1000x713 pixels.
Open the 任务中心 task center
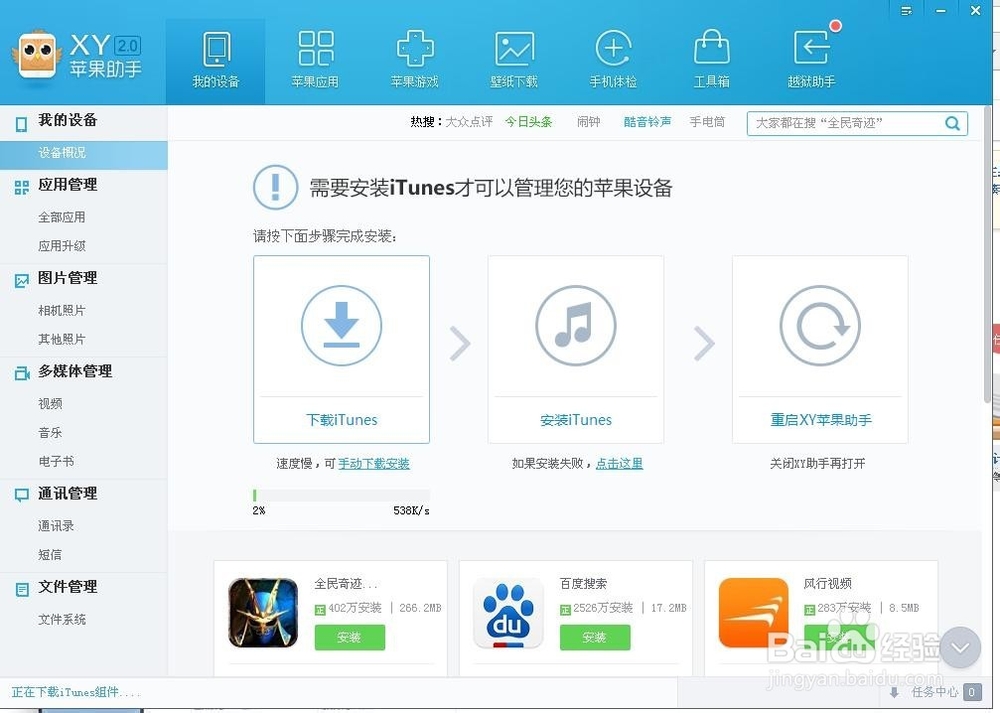(935, 692)
